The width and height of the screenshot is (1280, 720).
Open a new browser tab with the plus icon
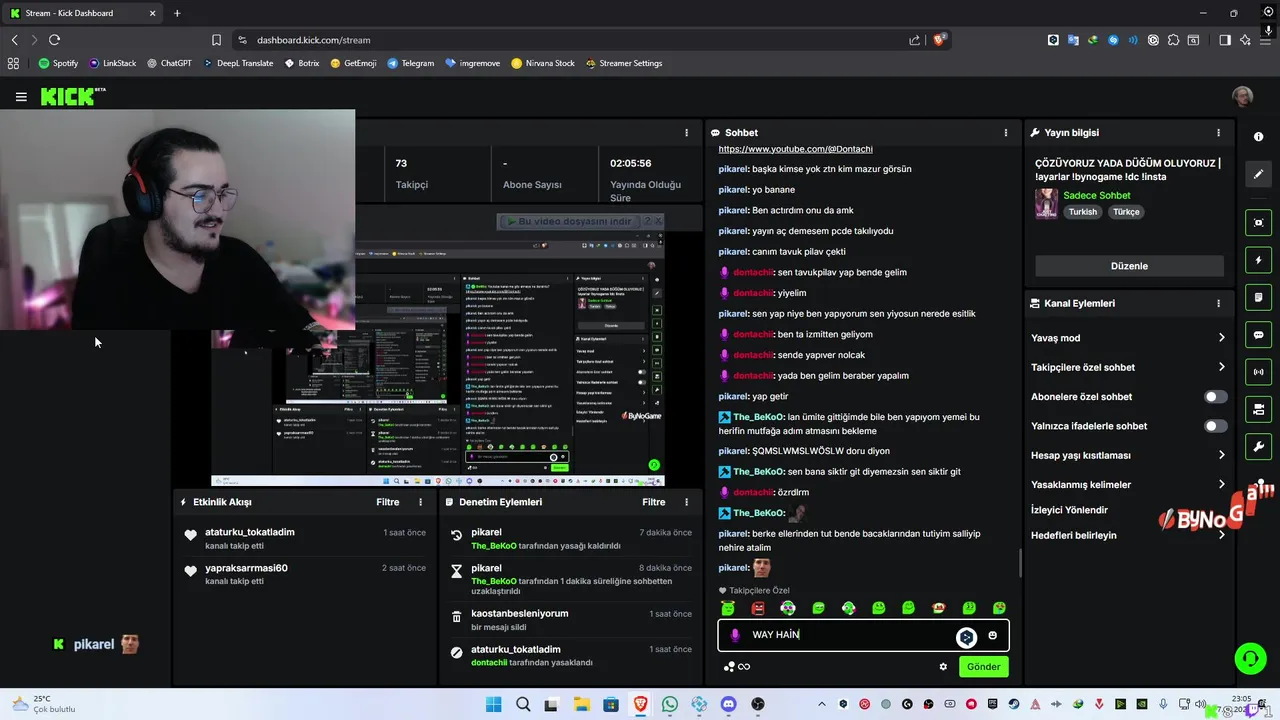177,13
